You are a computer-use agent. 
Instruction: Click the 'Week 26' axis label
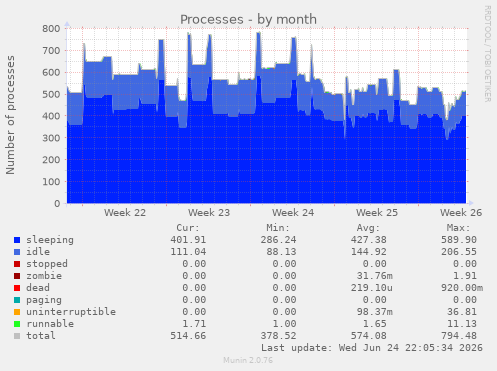[461, 213]
